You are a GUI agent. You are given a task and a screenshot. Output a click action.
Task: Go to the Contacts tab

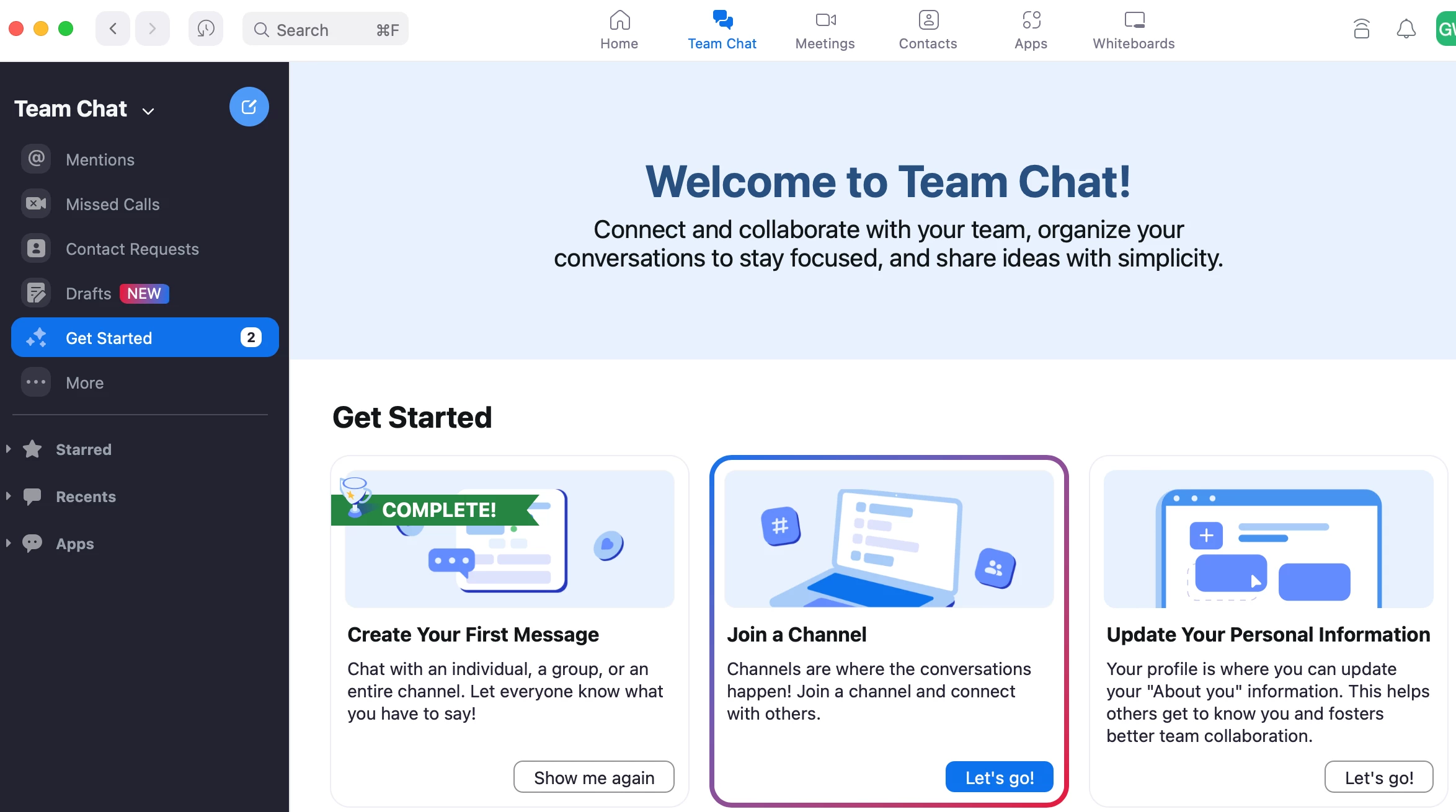[928, 30]
